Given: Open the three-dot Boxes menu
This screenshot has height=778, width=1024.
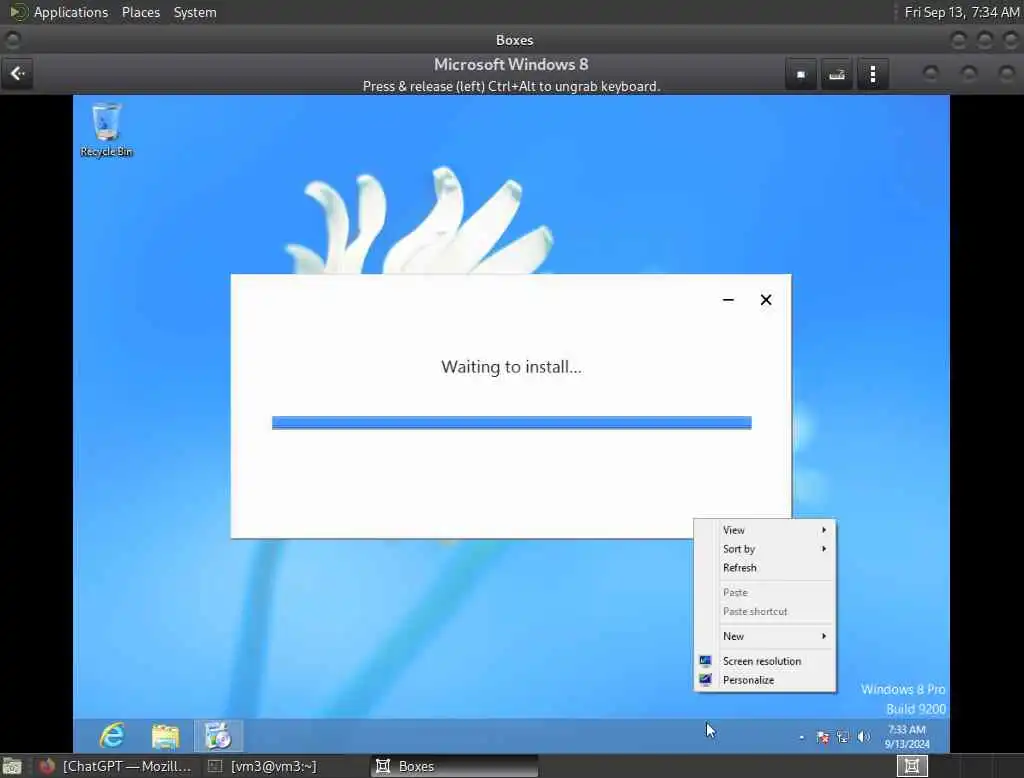Looking at the screenshot, I should pos(872,74).
